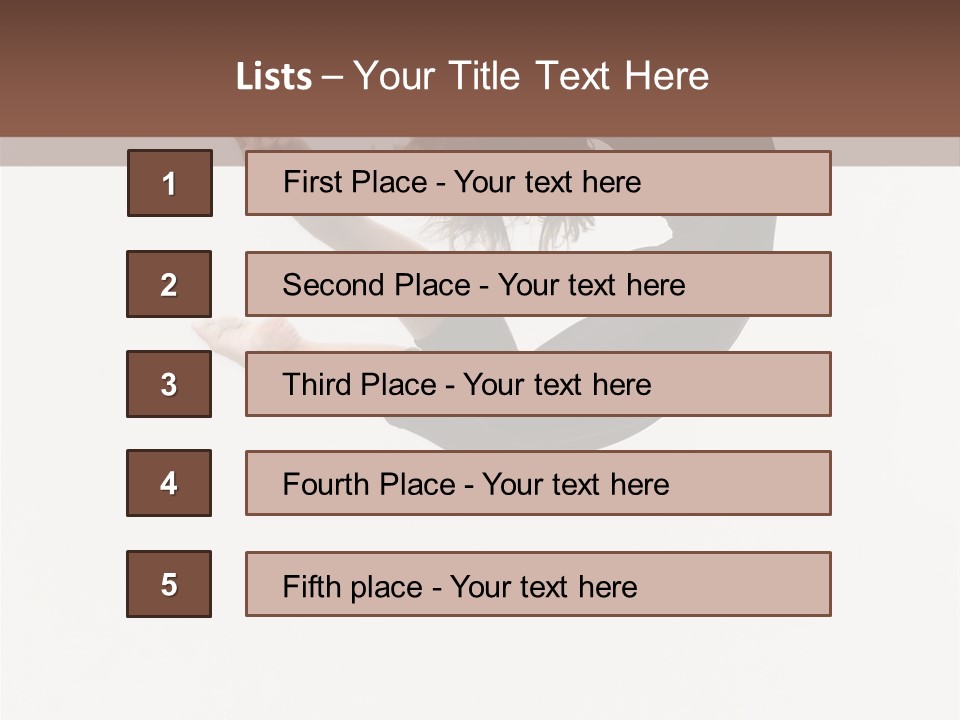Pick the number 3 box
Viewport: 960px width, 720px height.
(169, 384)
